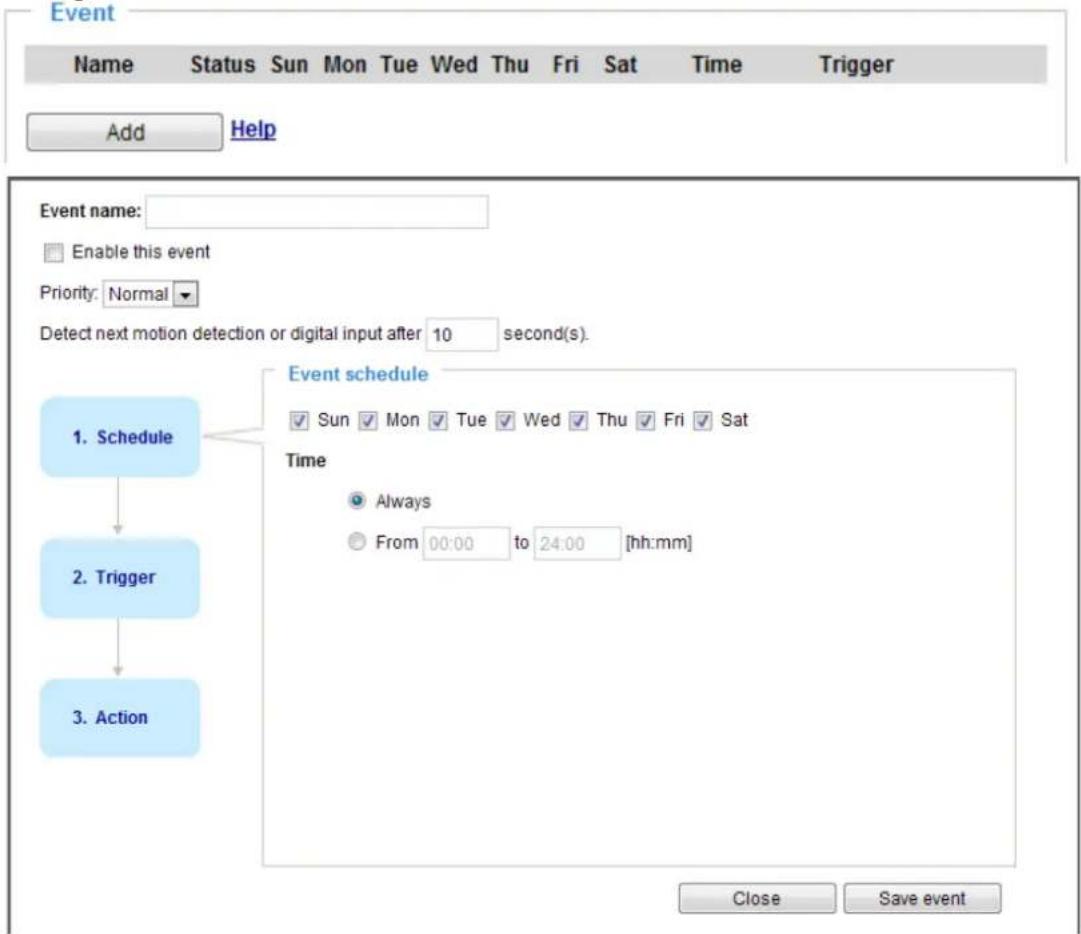Select the 2. Trigger step
Screen dimensions: 1081x934
point(120,578)
